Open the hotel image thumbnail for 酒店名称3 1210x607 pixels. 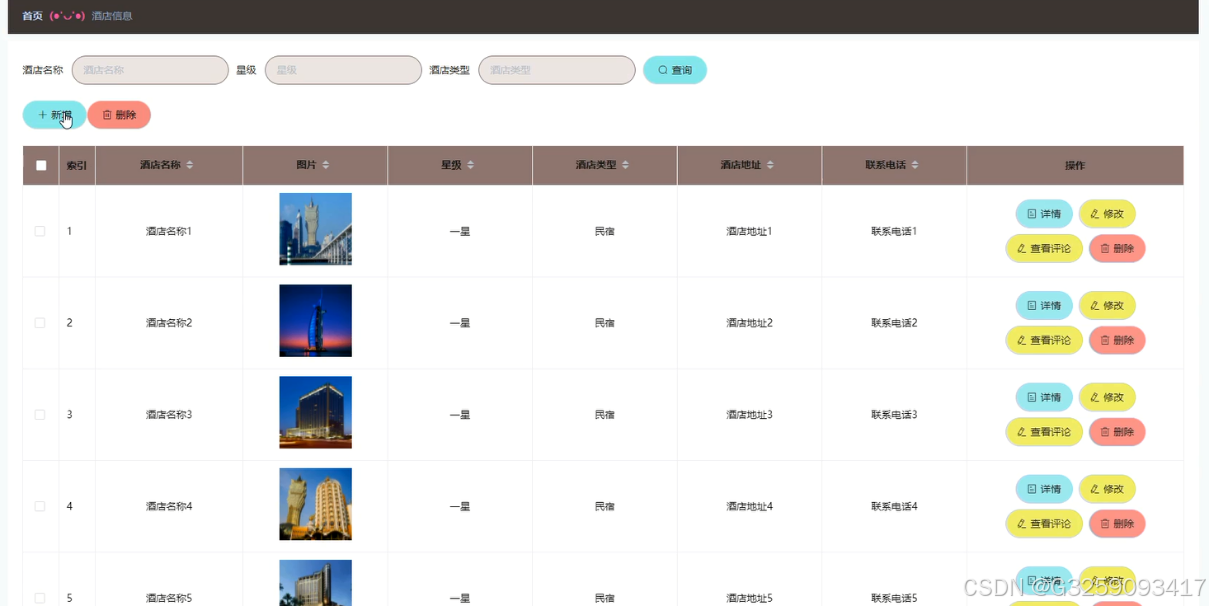click(x=315, y=412)
